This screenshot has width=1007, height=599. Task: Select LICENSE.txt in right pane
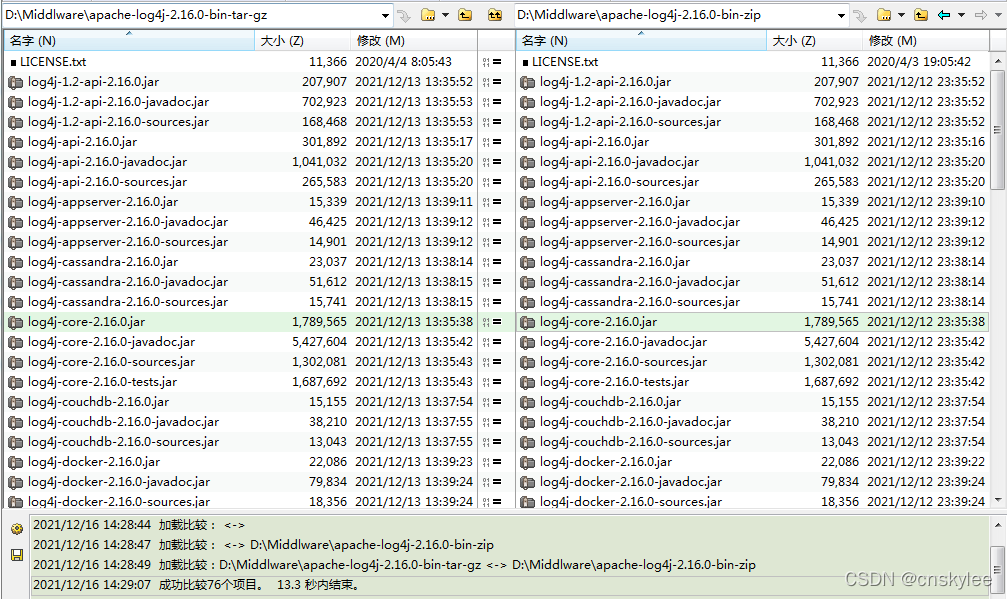565,62
